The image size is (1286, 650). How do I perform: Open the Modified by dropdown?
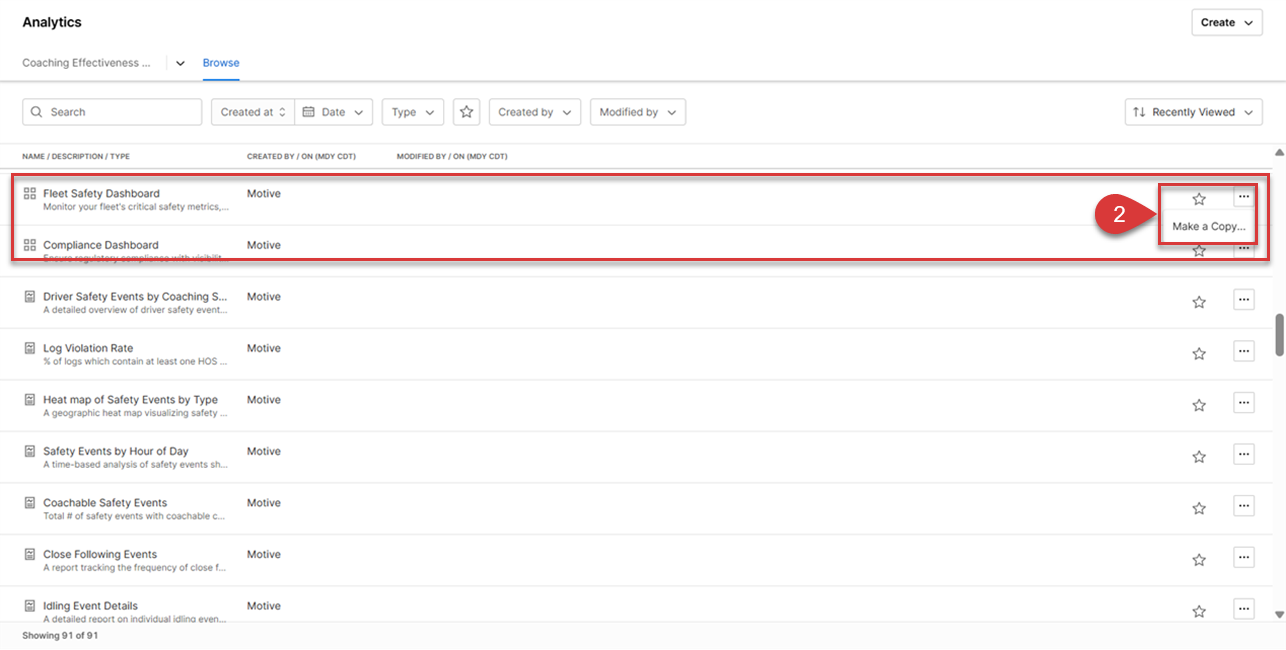coord(637,111)
